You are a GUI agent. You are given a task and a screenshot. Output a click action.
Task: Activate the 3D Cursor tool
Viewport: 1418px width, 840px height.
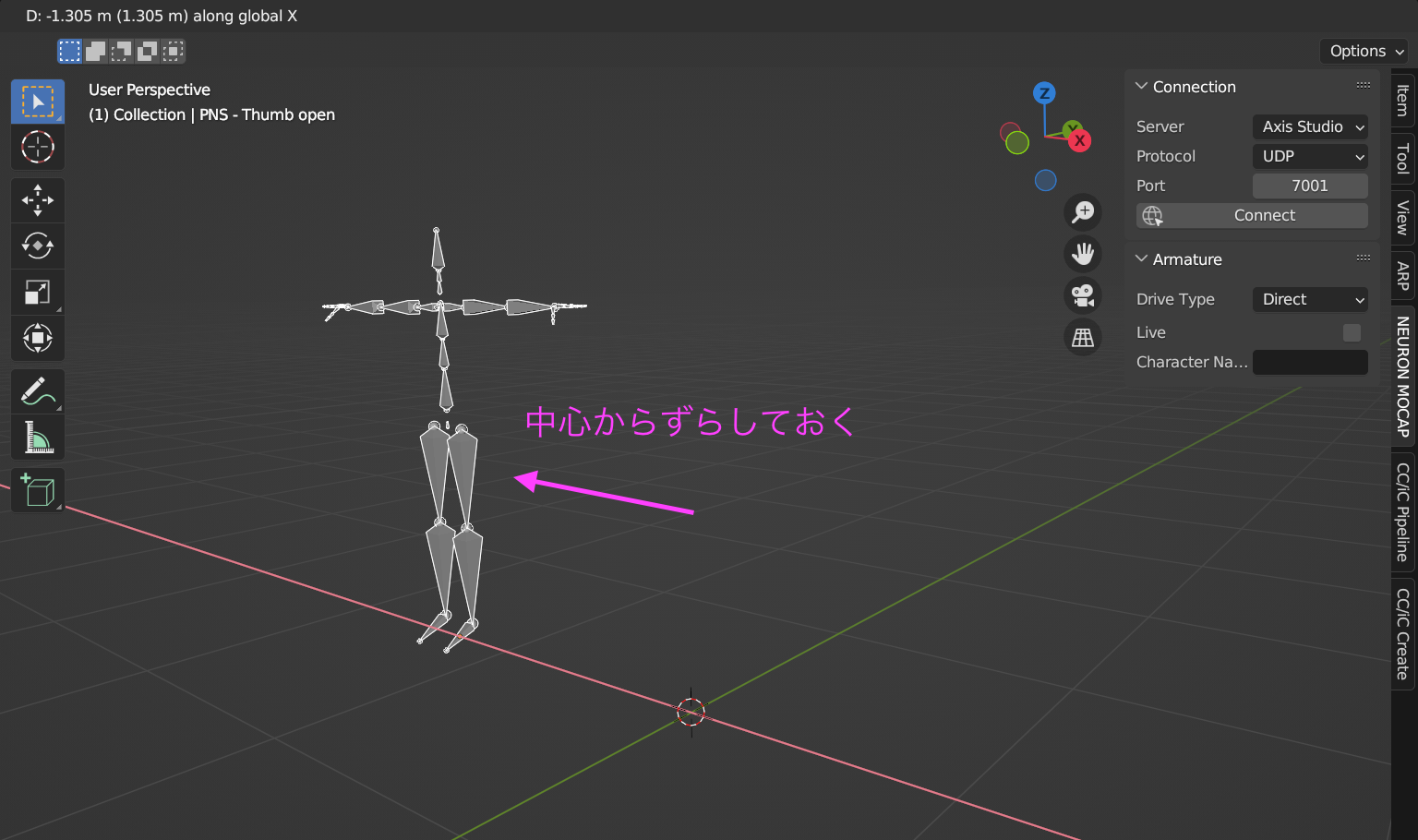[38, 147]
